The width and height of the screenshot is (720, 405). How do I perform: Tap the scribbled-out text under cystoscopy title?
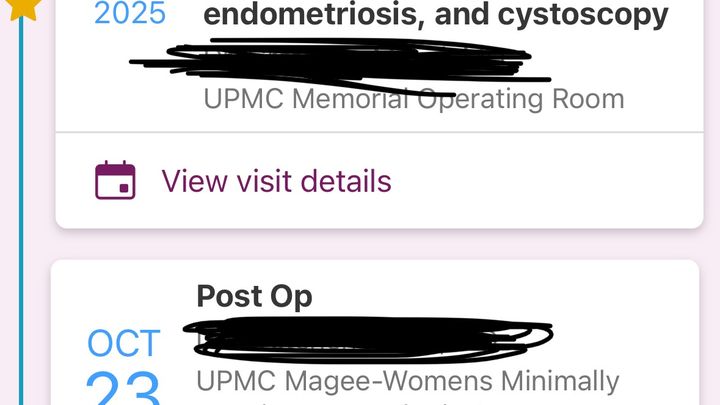[x=340, y=64]
